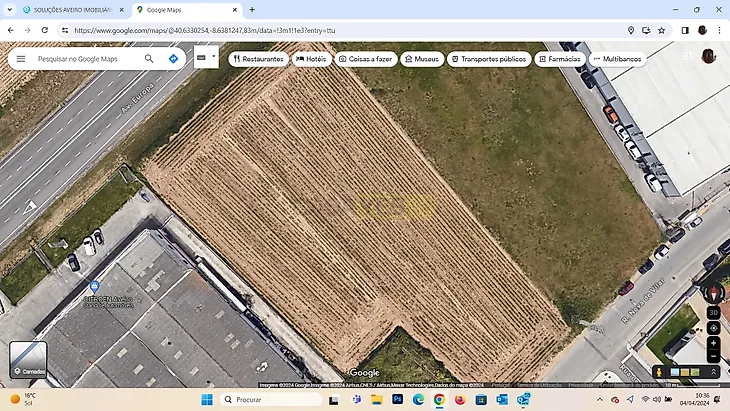Launch Photoshop from the taskbar
Viewport: 730px width, 411px height.
click(x=398, y=399)
